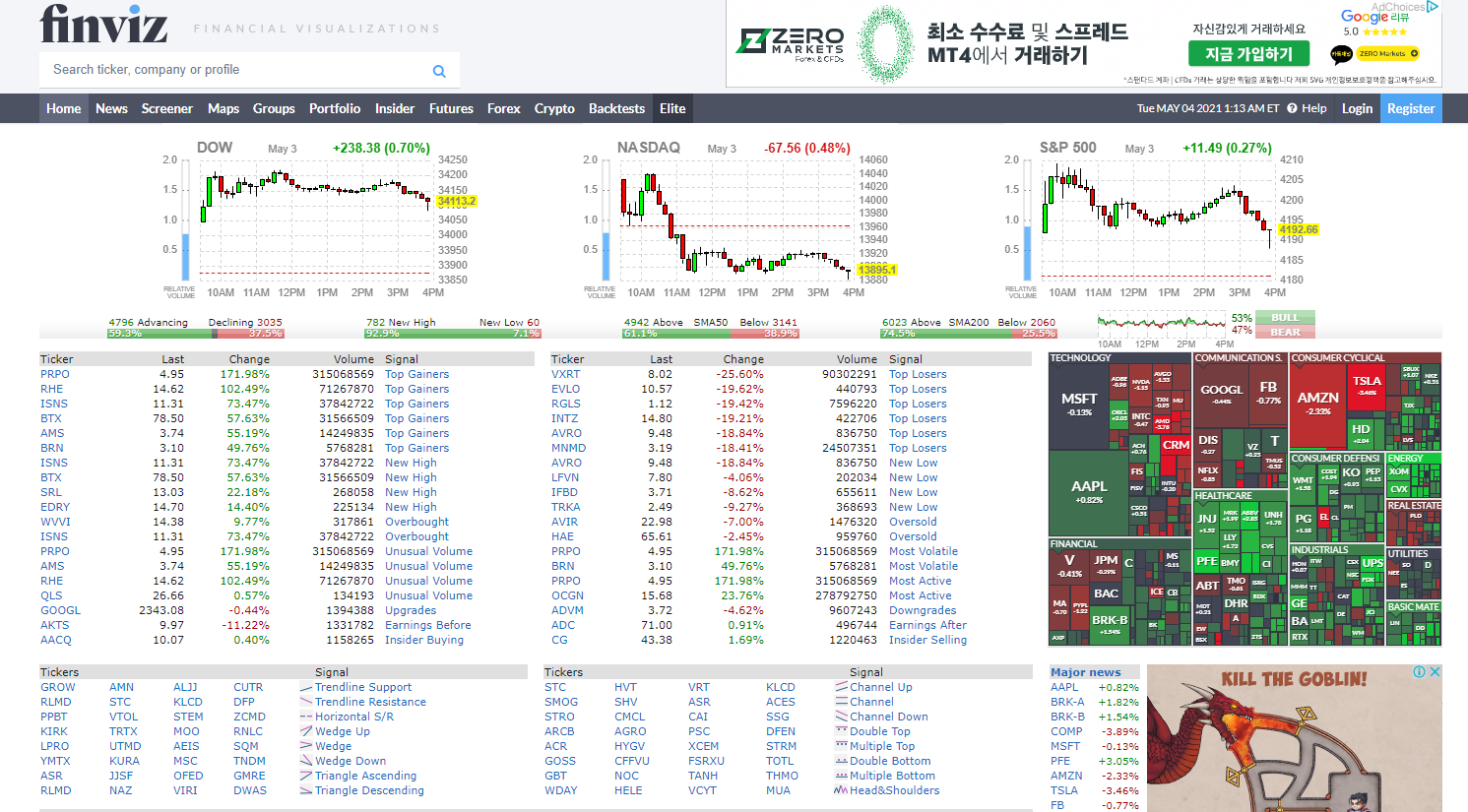This screenshot has width=1468, height=812.
Task: Click the MSFT tile in heat map
Action: click(x=1079, y=405)
